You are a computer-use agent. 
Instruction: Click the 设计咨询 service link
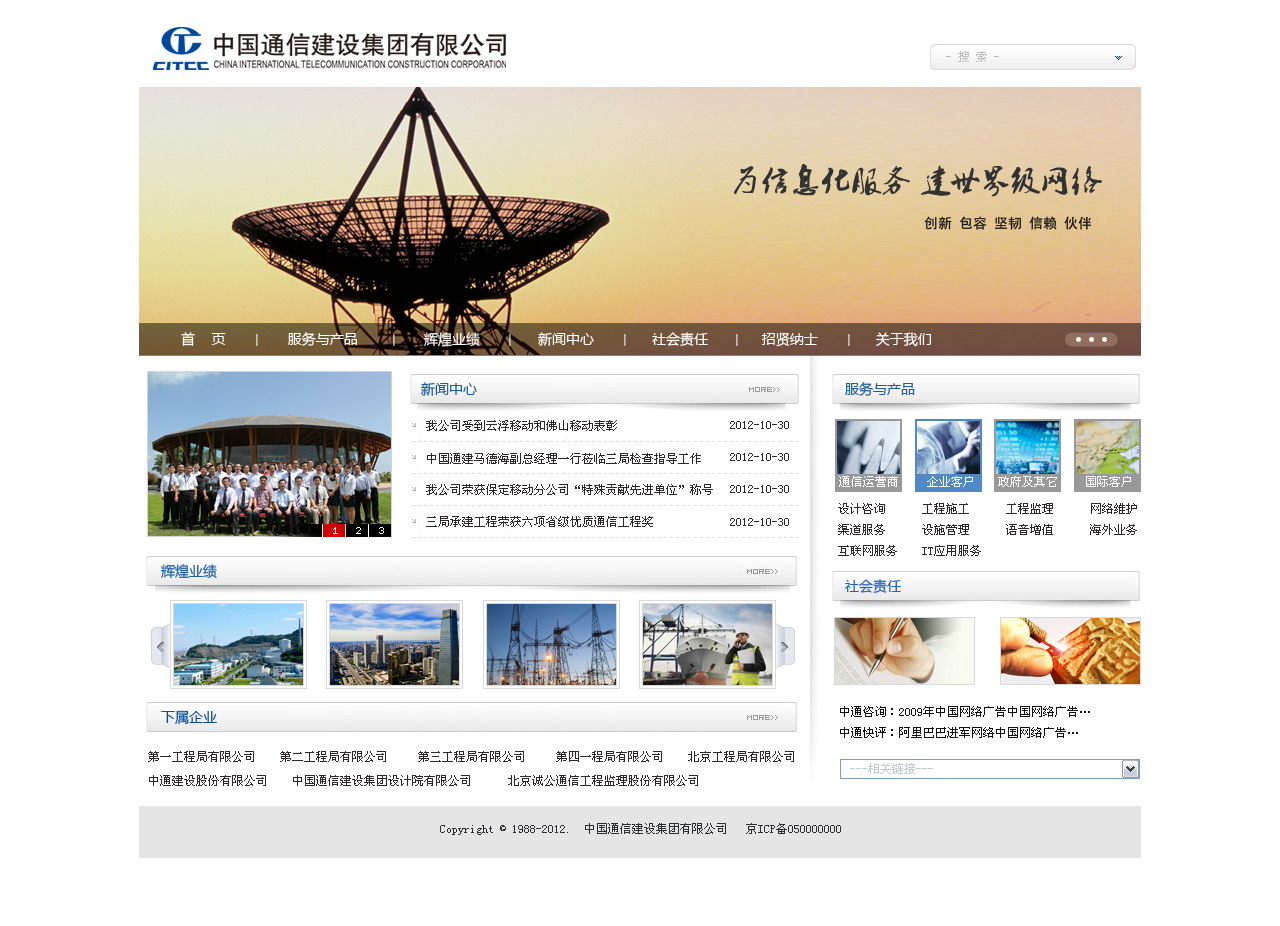(x=862, y=509)
